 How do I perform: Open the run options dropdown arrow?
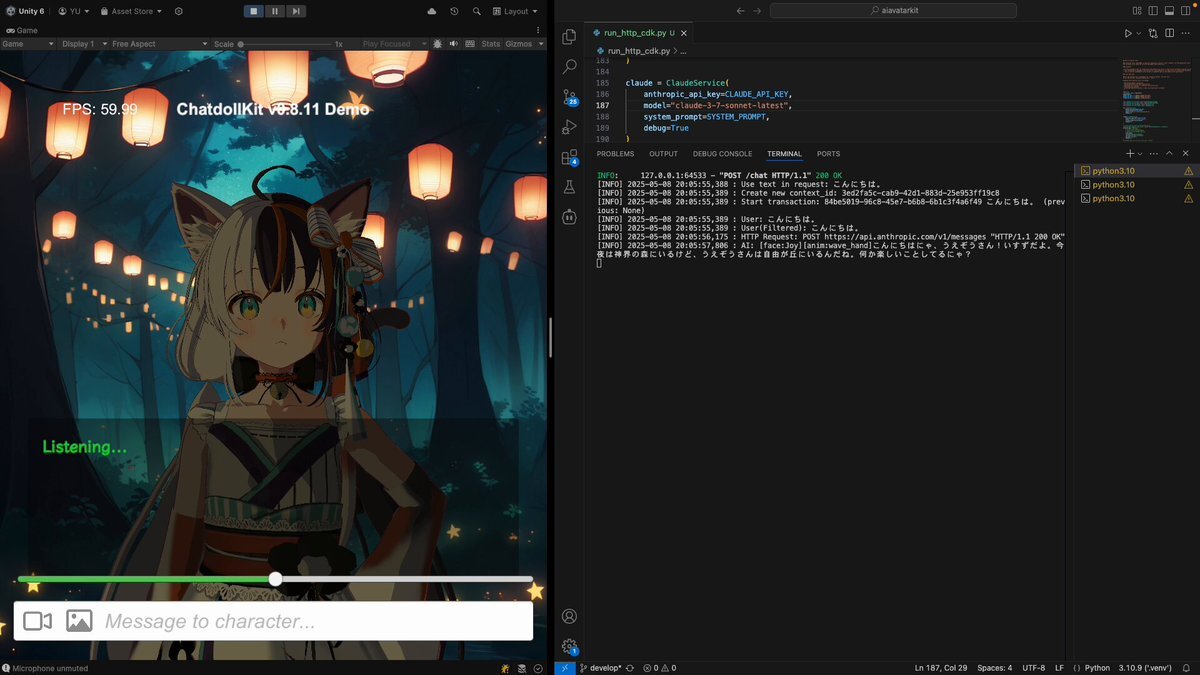tap(1139, 33)
